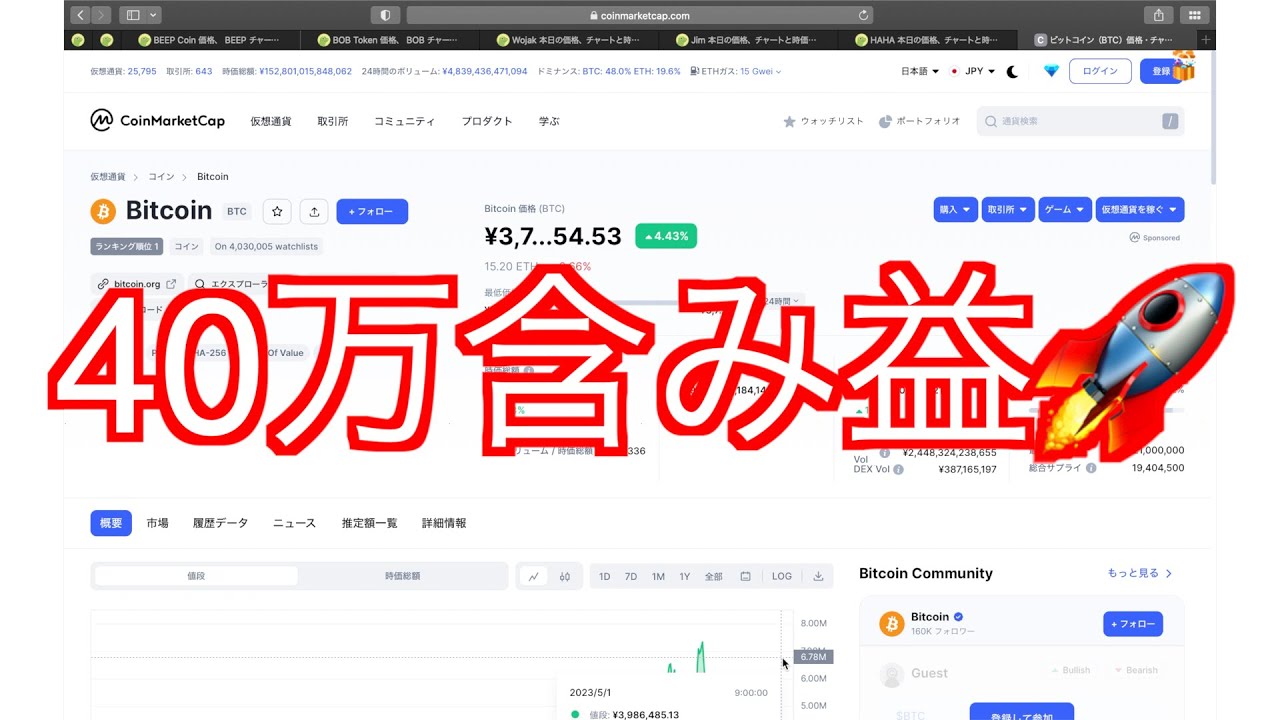Viewport: 1280px width, 720px height.
Task: Toggle the Safari sidebar button
Action: (132, 15)
